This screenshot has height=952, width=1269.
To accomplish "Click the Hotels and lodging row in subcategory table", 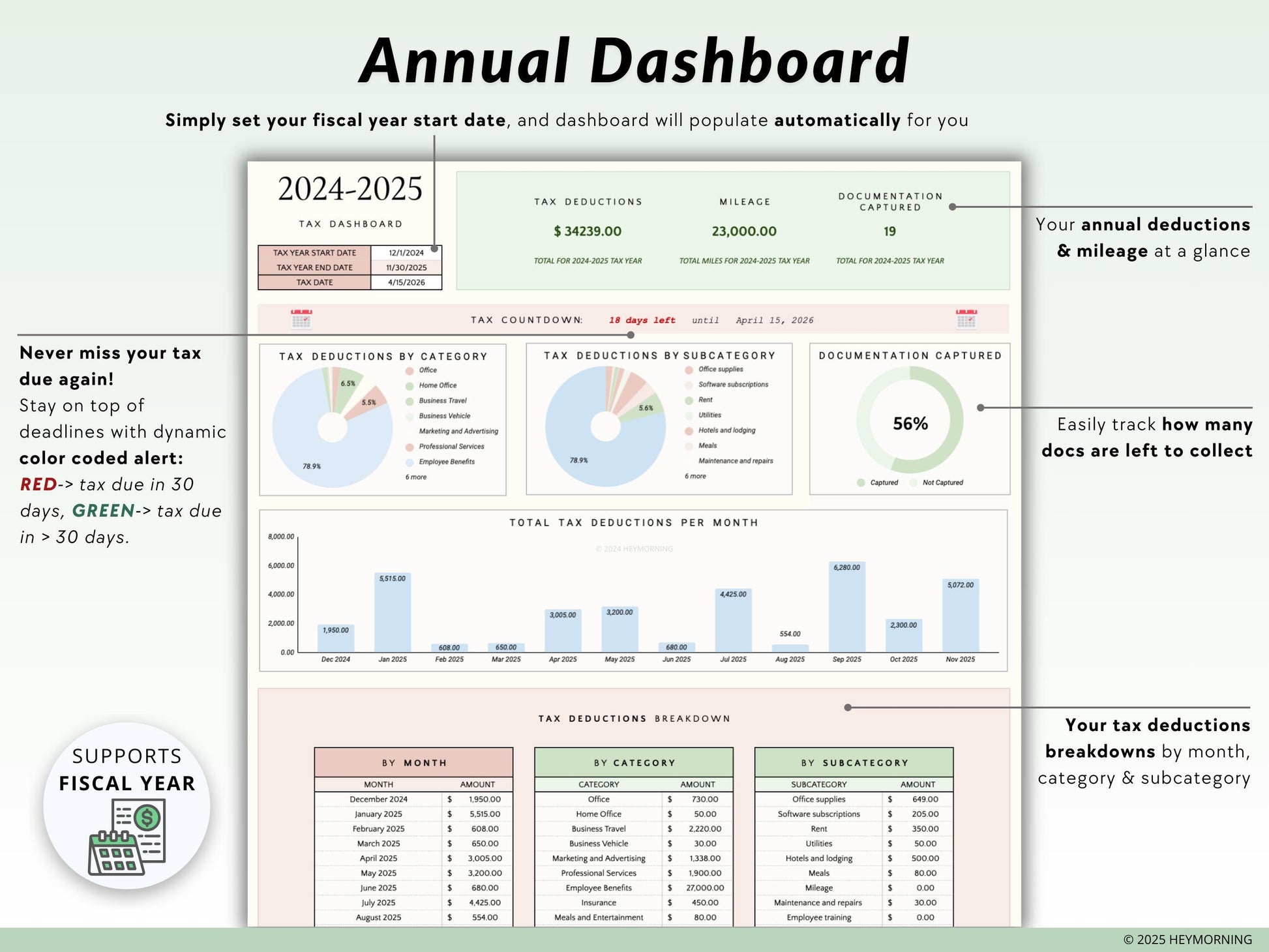I will click(x=854, y=859).
